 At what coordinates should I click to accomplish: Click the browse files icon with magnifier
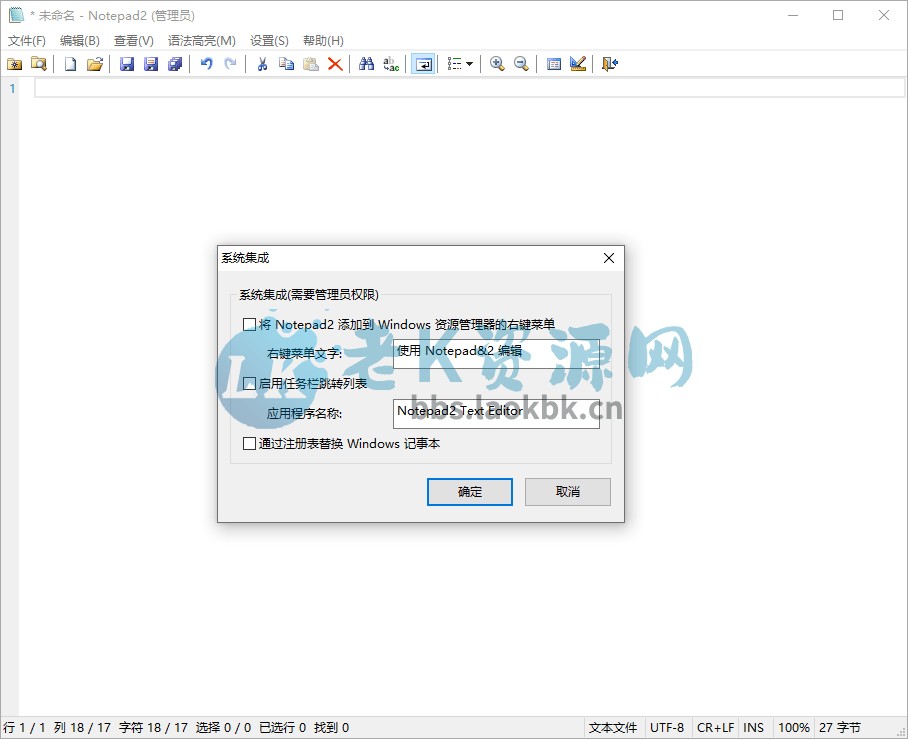(x=39, y=64)
